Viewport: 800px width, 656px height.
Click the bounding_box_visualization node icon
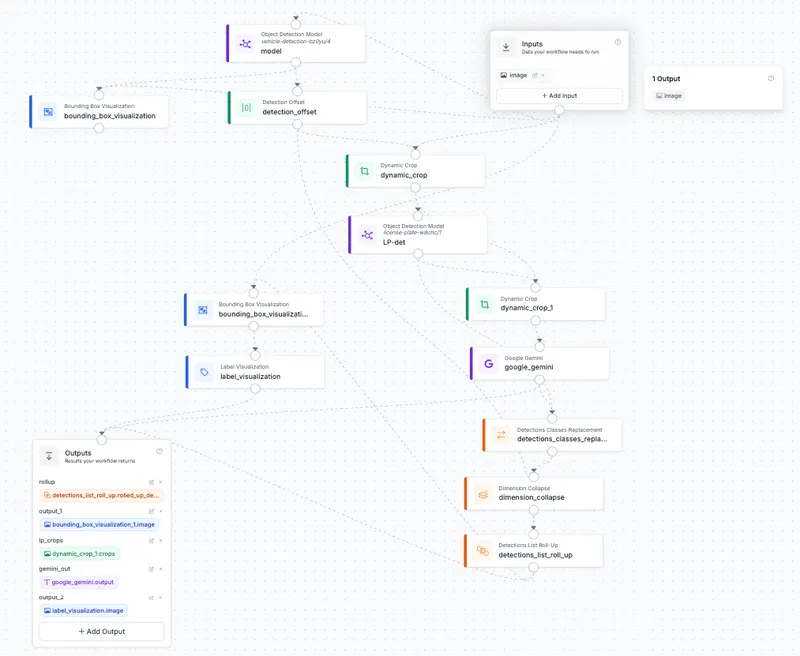[48, 112]
